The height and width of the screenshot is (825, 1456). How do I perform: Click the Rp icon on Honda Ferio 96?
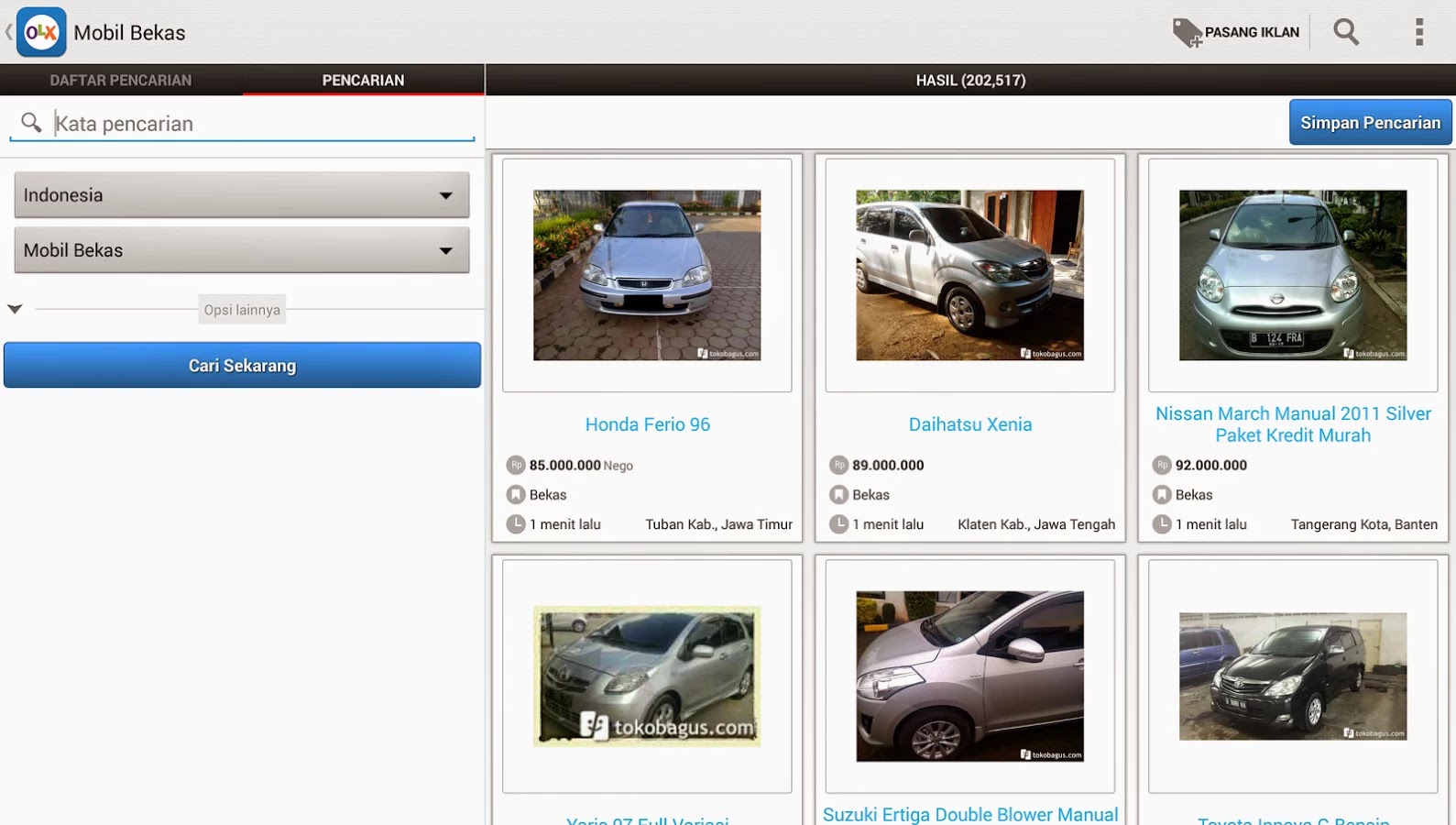pyautogui.click(x=516, y=465)
